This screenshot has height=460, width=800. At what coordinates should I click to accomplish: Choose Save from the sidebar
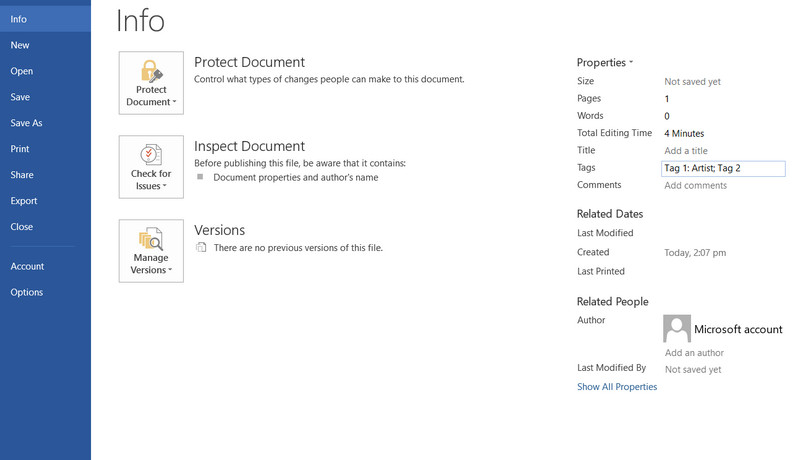tap(45, 97)
